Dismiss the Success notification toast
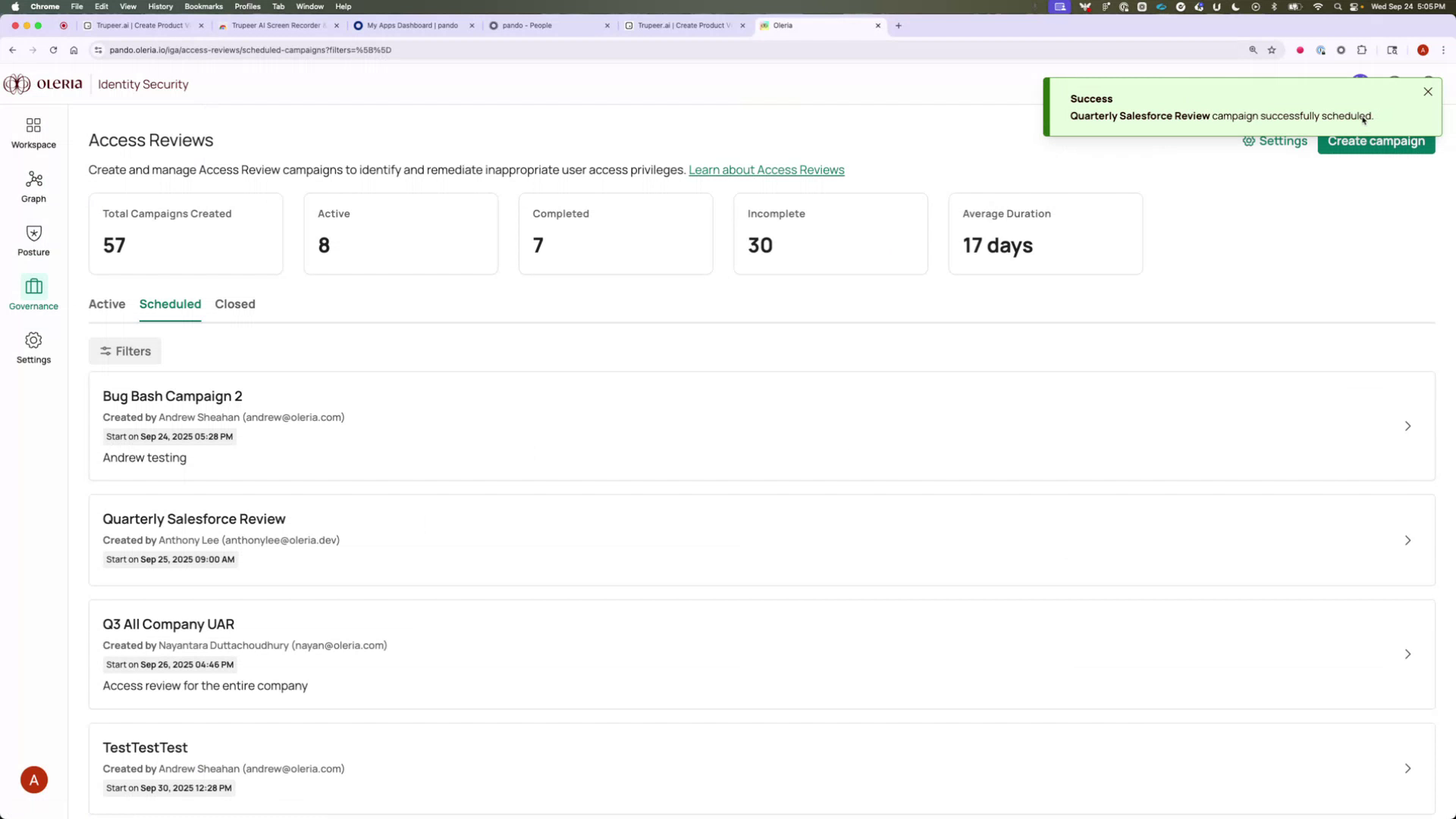The image size is (1456, 819). click(x=1428, y=91)
